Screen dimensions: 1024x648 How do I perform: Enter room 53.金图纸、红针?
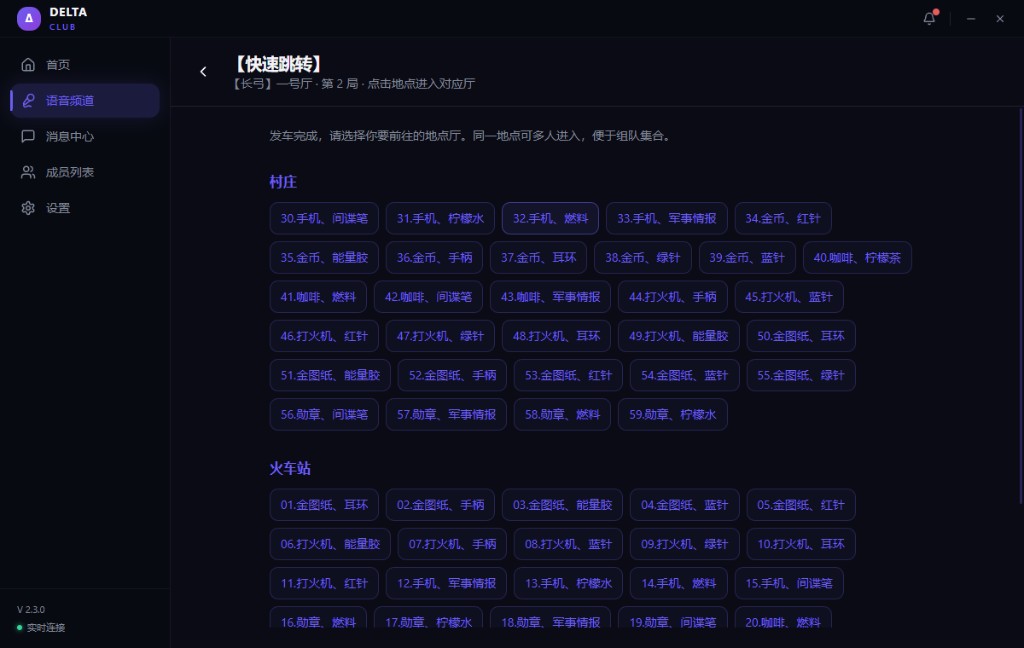click(x=568, y=375)
